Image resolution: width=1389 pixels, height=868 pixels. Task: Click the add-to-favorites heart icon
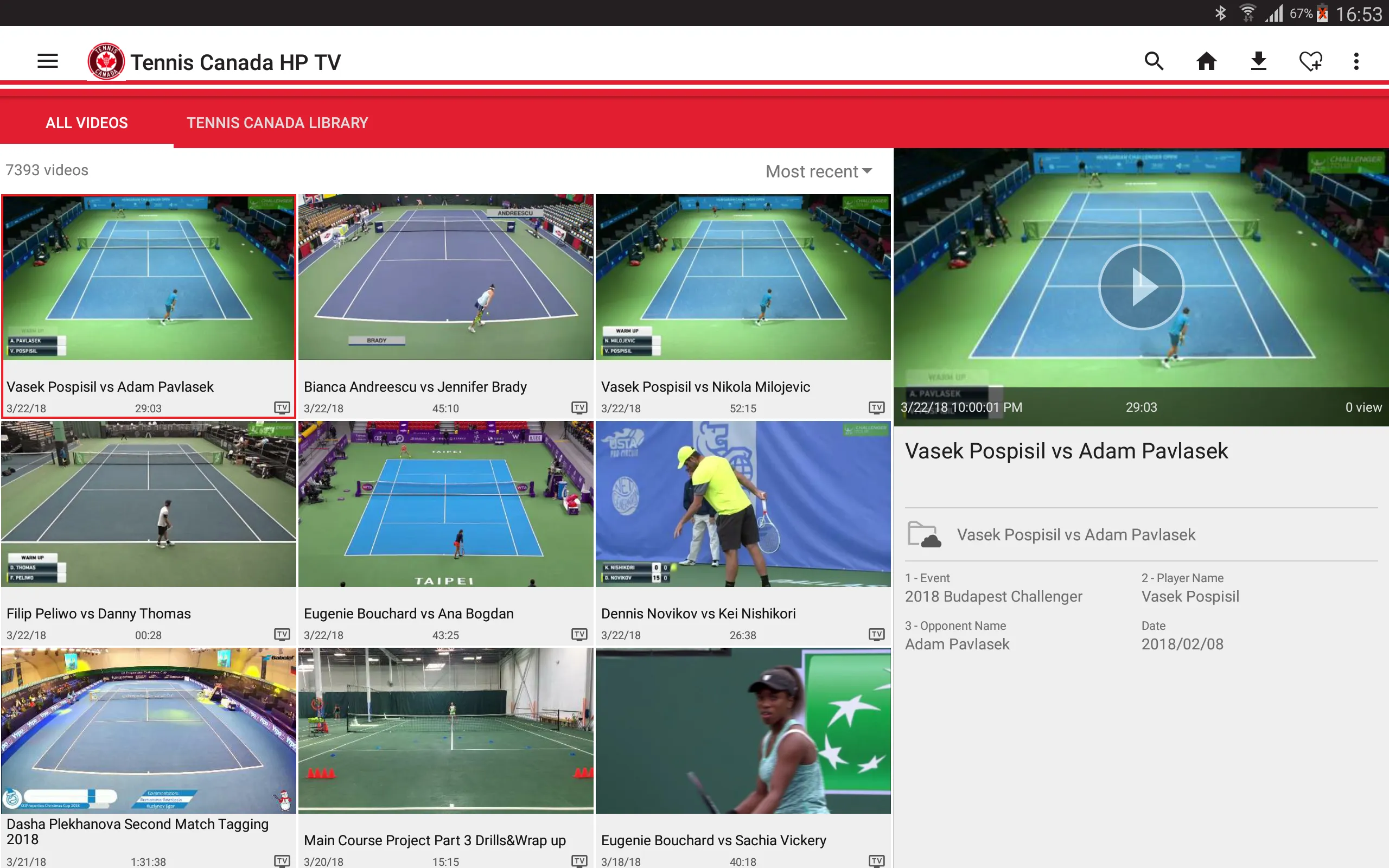tap(1310, 61)
